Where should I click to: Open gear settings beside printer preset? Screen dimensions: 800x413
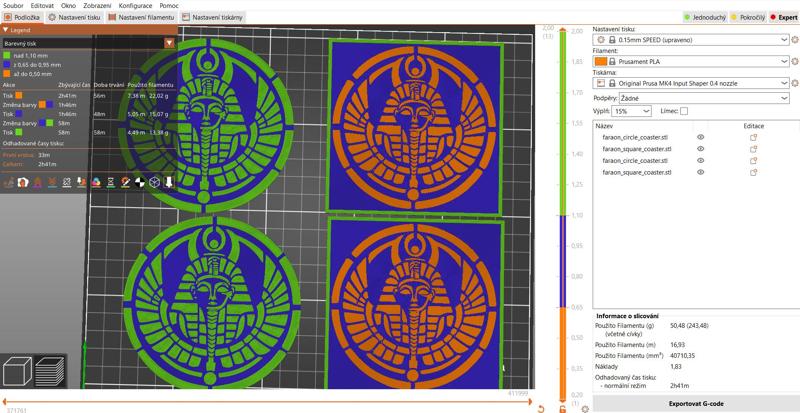pyautogui.click(x=794, y=83)
